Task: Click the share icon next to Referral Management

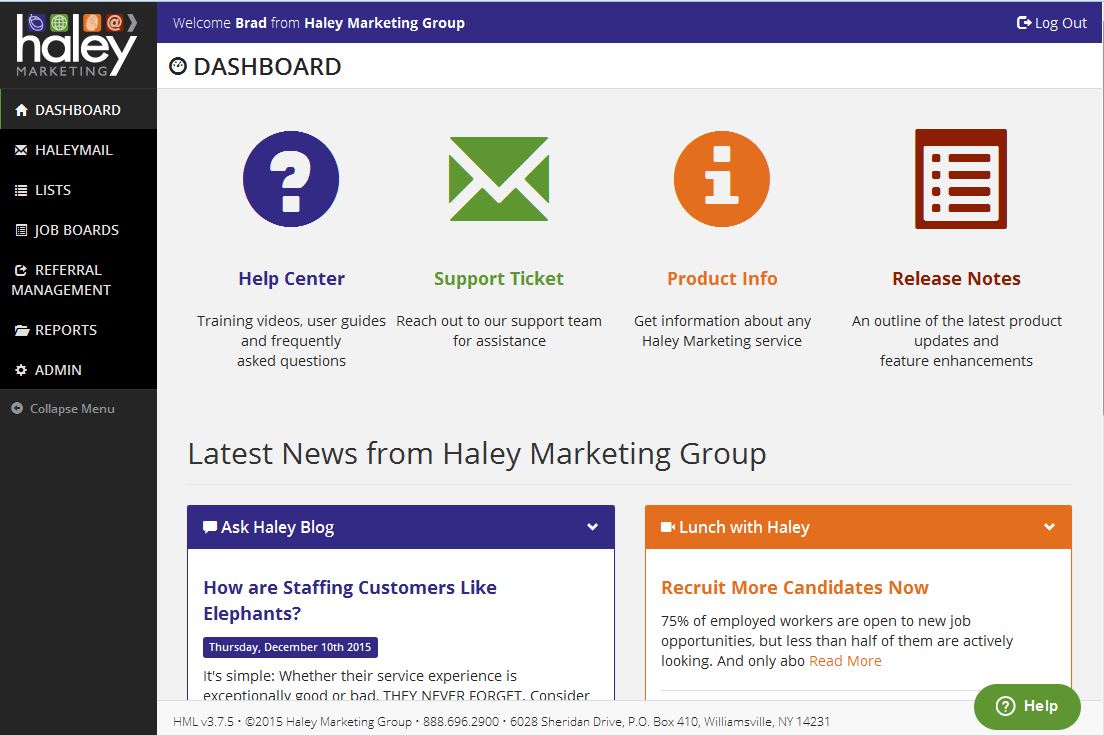Action: tap(21, 270)
